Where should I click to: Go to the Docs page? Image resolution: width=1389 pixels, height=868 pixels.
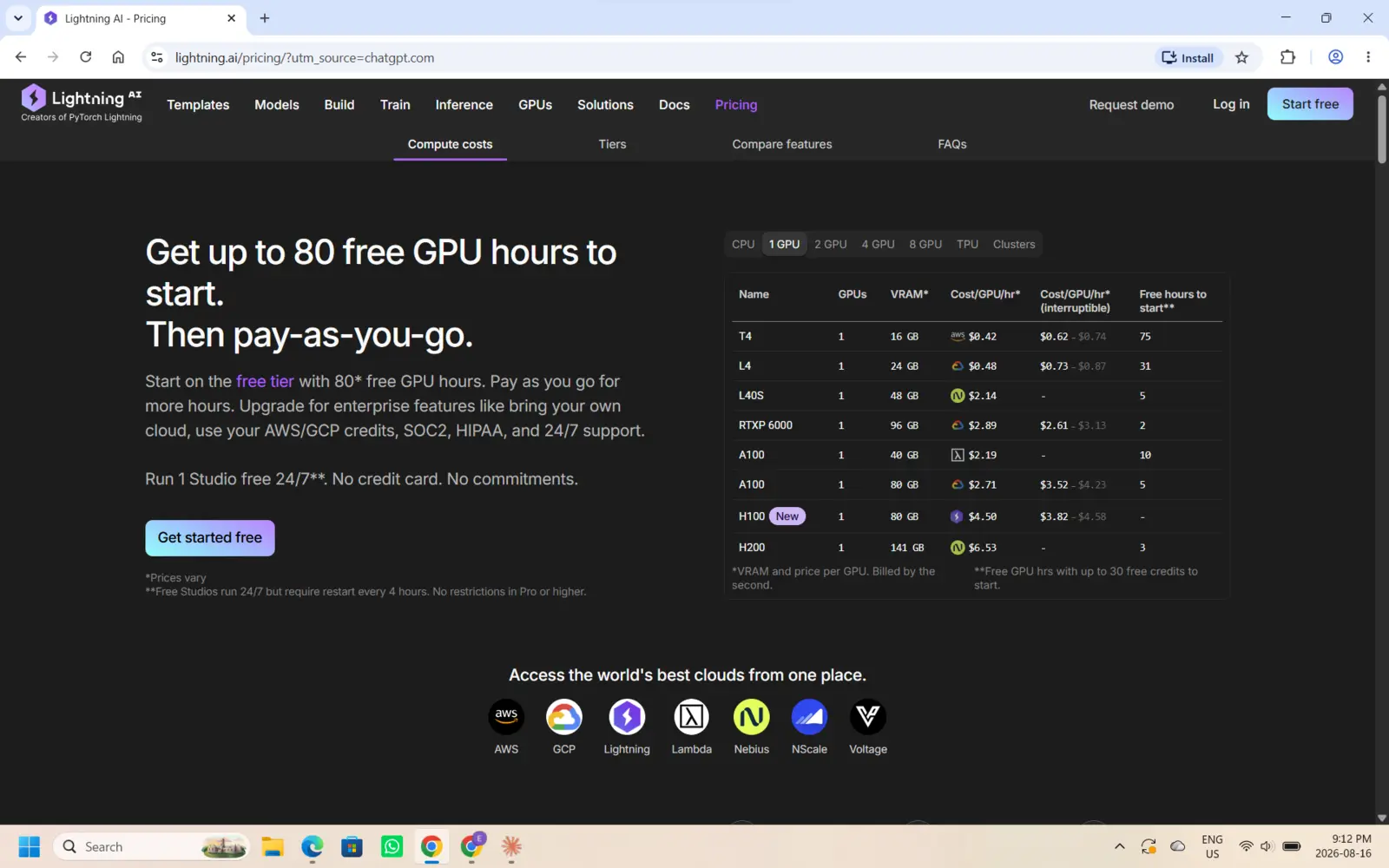pos(675,105)
